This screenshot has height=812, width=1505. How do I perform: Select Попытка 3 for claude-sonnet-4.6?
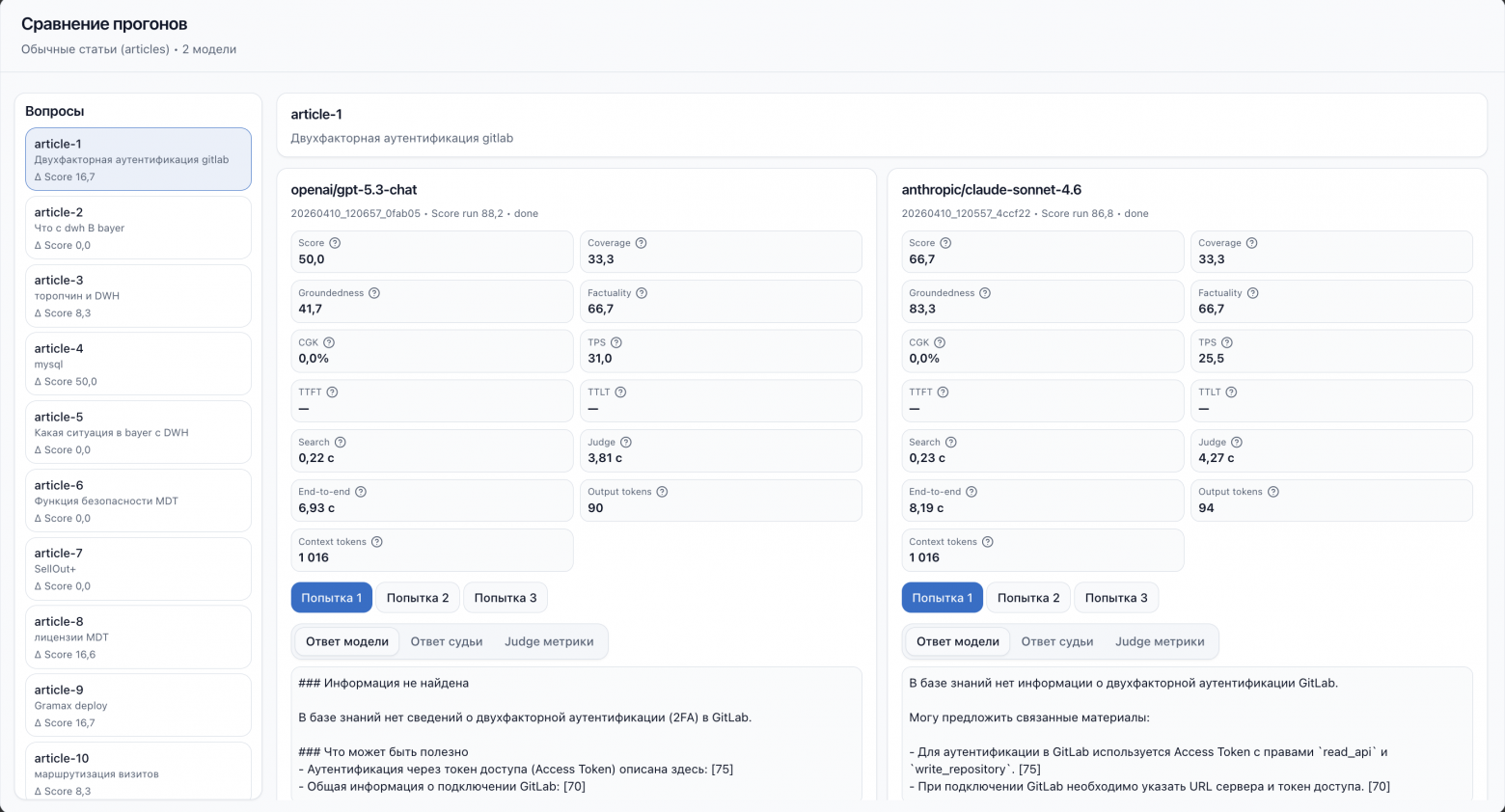(x=1116, y=598)
